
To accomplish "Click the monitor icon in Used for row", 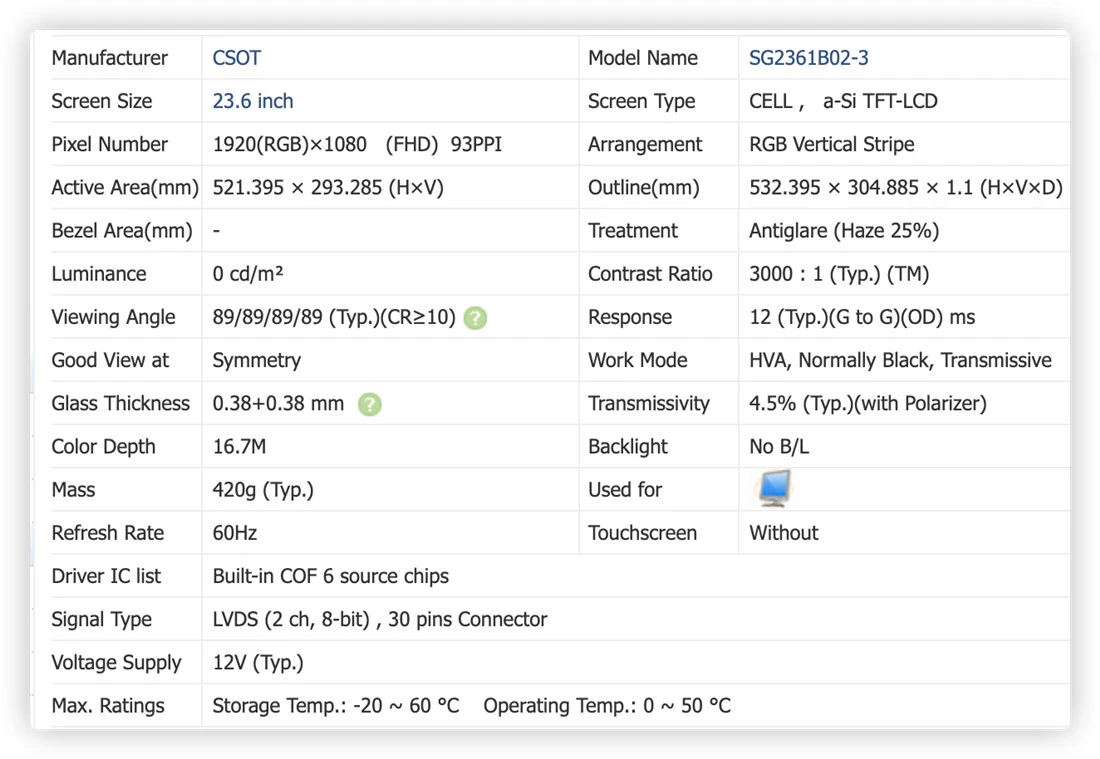I will (774, 488).
